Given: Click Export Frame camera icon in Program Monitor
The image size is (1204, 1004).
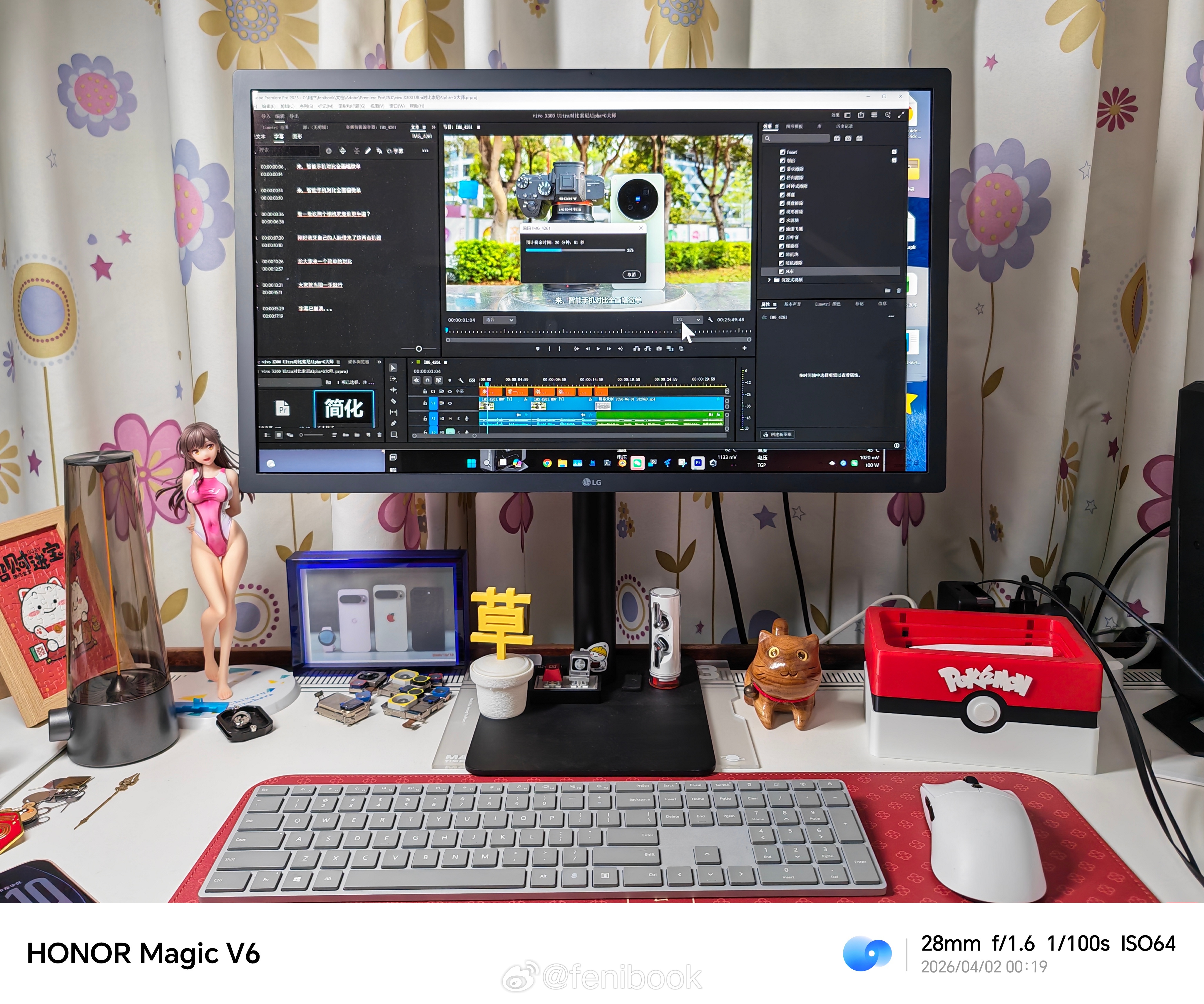Looking at the screenshot, I should coord(659,349).
